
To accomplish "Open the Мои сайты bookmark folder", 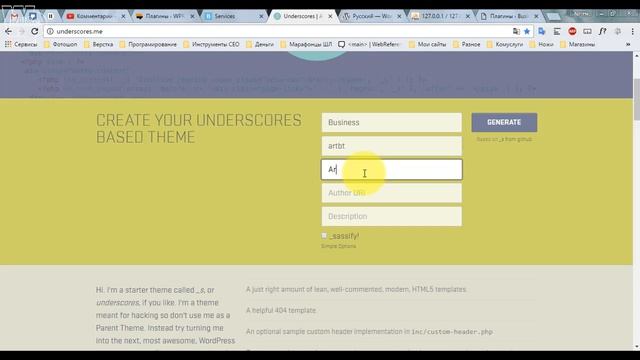I will tap(427, 44).
